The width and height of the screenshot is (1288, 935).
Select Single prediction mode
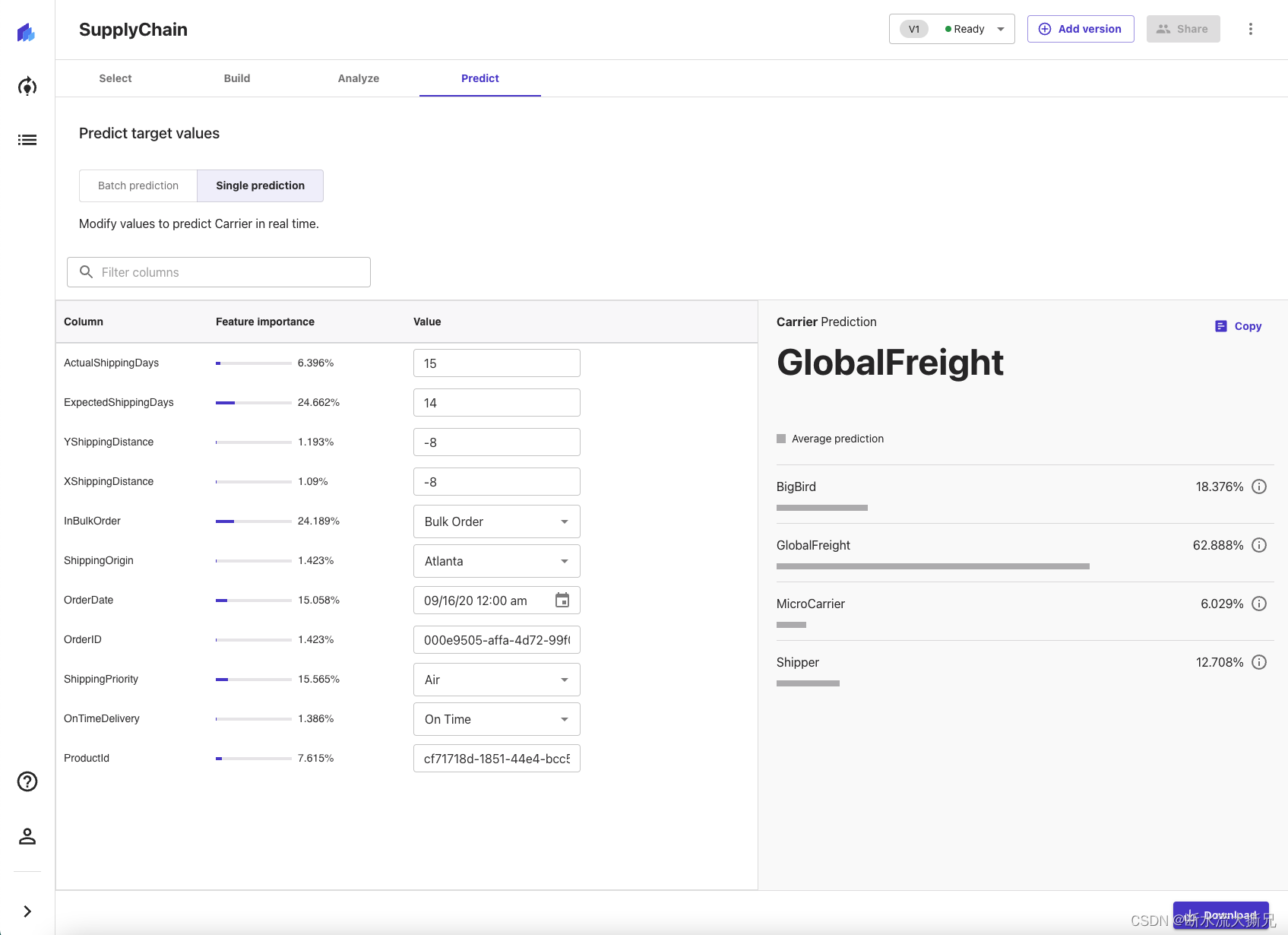tap(261, 185)
